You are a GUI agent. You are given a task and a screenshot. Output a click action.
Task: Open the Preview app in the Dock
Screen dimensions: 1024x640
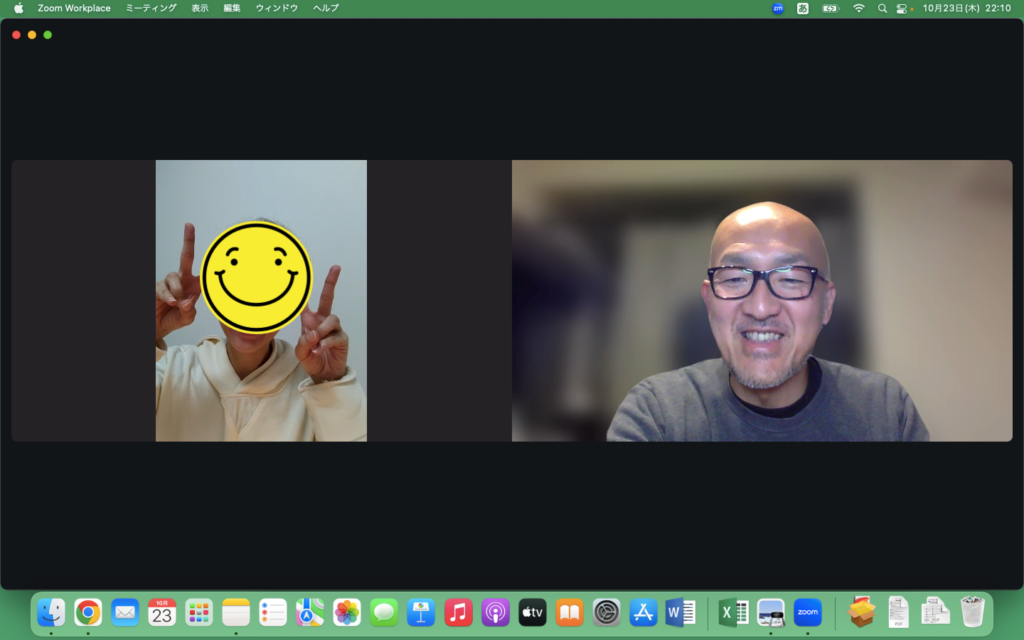point(770,612)
